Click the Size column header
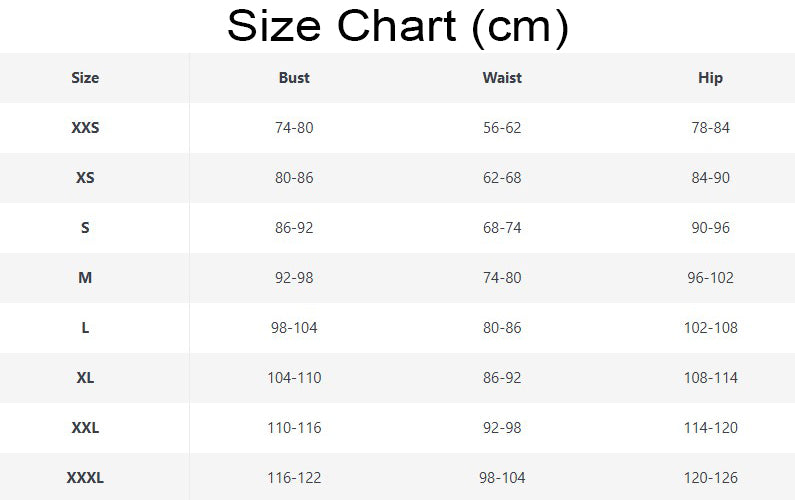 point(85,78)
